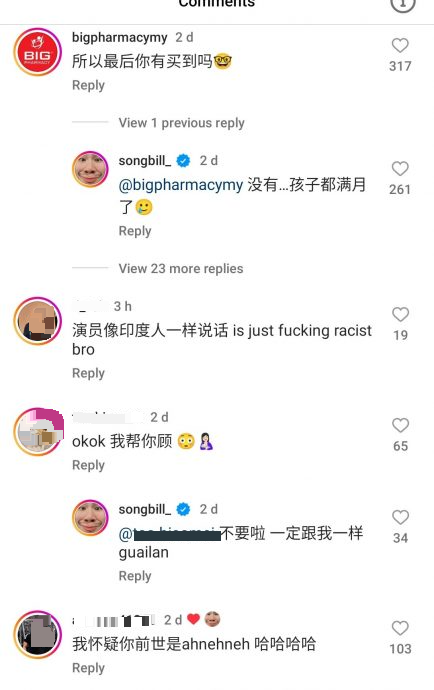The width and height of the screenshot is (434, 690).
Task: Open the info icon beside Comments header
Action: coord(402,4)
